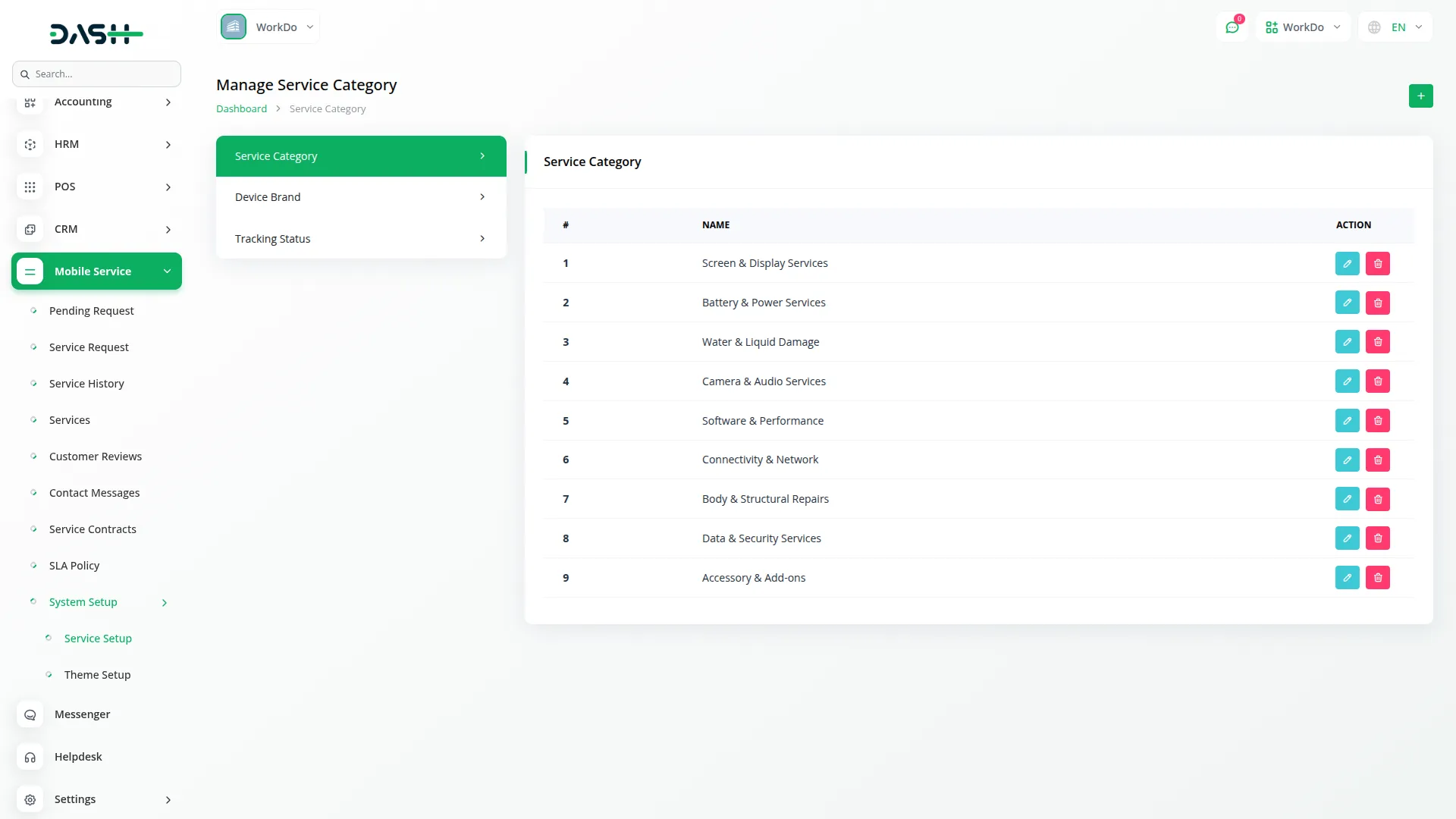
Task: Expand the System Setup section
Action: click(83, 602)
